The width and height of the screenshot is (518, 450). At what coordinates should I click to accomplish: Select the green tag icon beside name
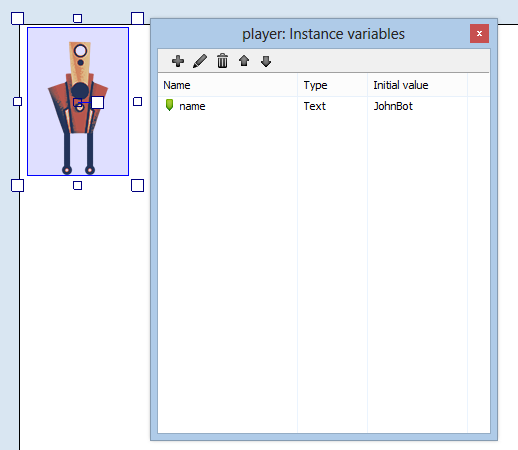(x=169, y=105)
